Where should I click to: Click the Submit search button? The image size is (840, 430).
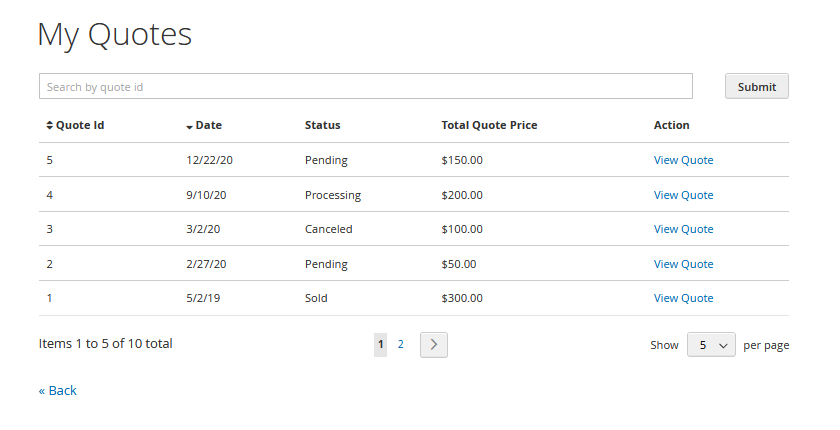(756, 86)
